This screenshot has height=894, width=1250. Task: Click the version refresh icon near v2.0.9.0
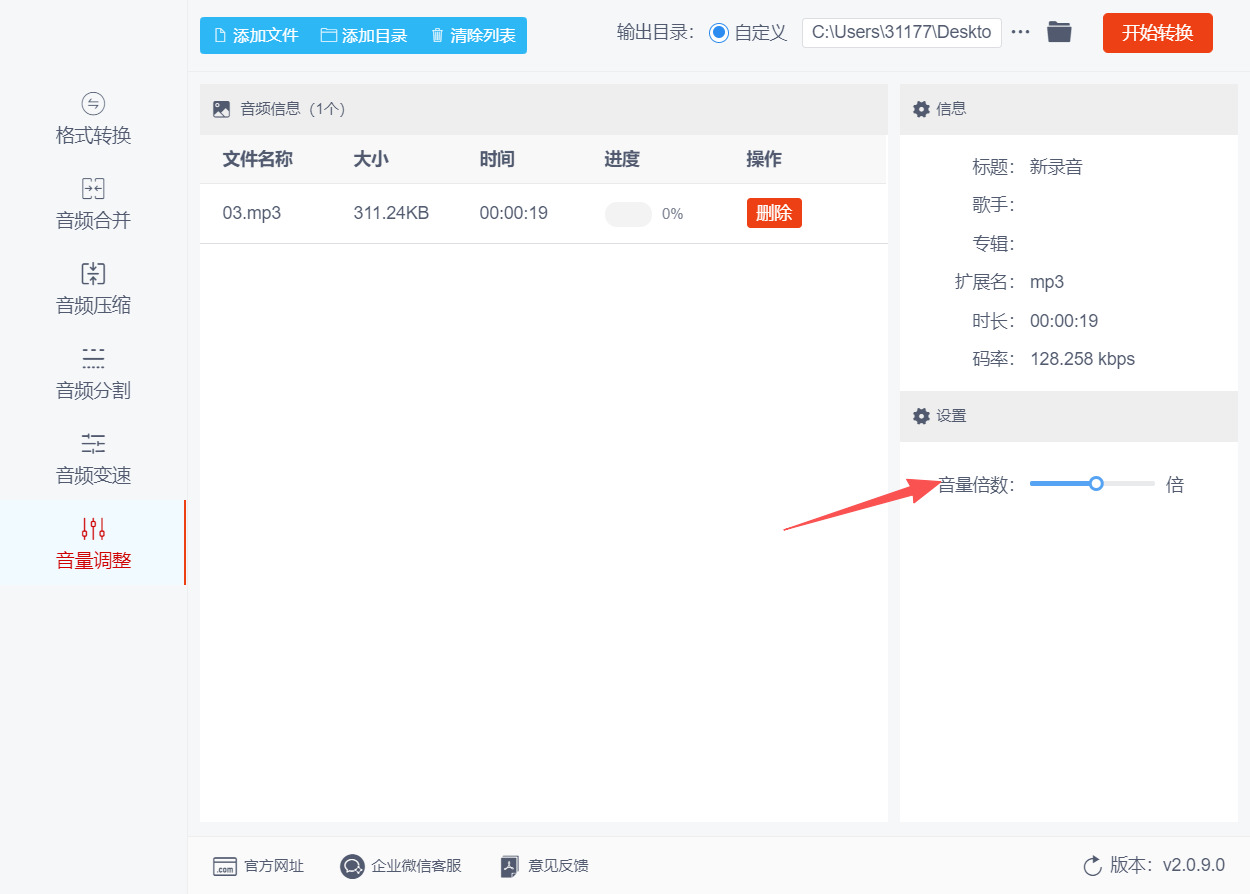coord(1093,866)
